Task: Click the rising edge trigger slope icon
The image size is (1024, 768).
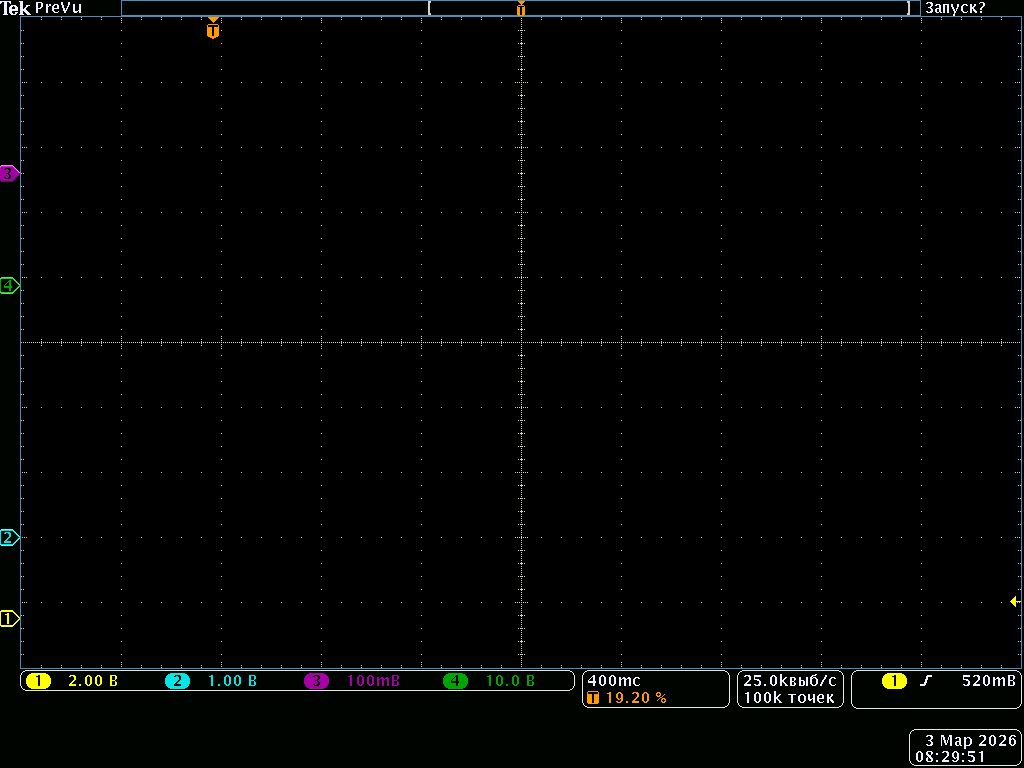Action: [x=926, y=681]
